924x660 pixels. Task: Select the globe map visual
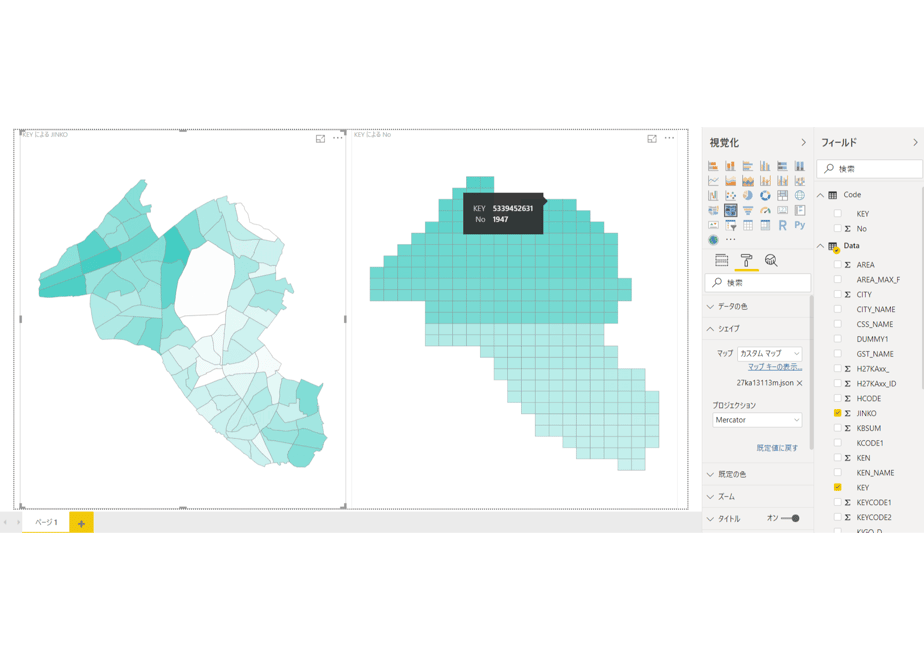click(800, 195)
